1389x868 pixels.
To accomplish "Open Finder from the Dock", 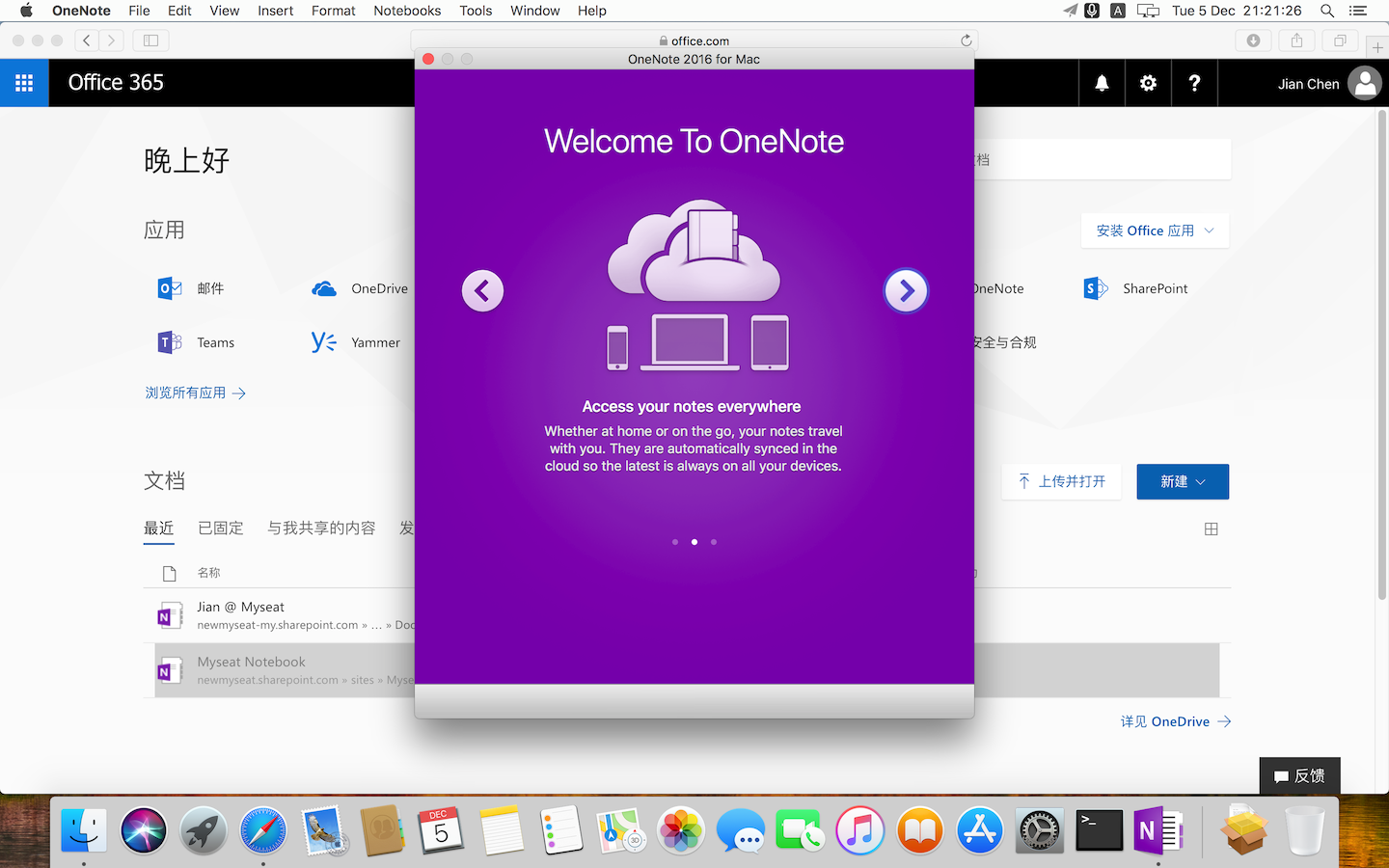I will point(84,830).
